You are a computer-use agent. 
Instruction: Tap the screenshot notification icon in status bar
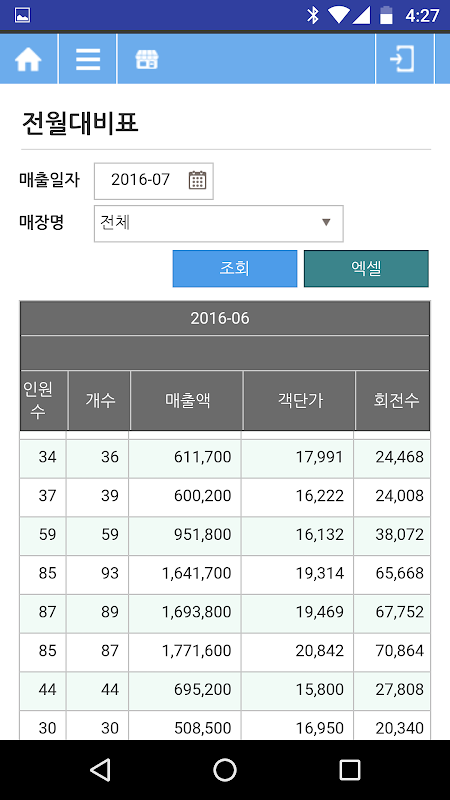22,15
